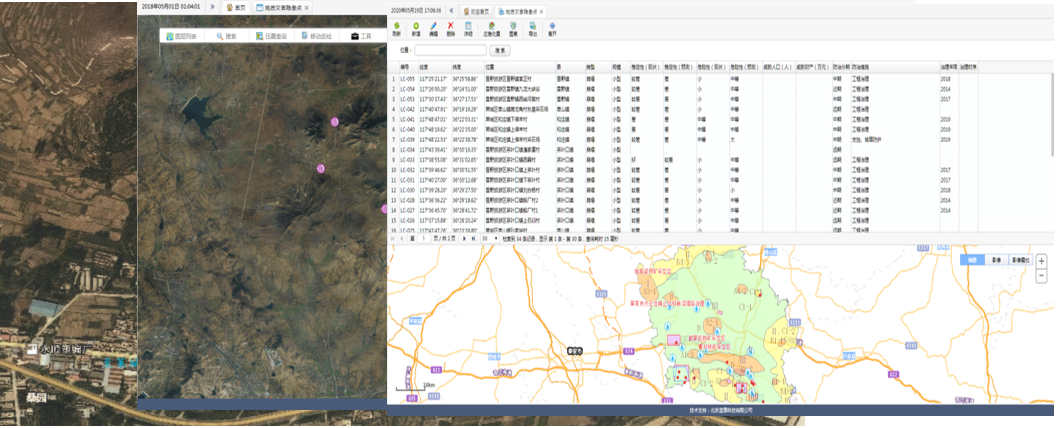Click the 类型 column header
Screen dimensions: 1064x428
click(x=598, y=66)
